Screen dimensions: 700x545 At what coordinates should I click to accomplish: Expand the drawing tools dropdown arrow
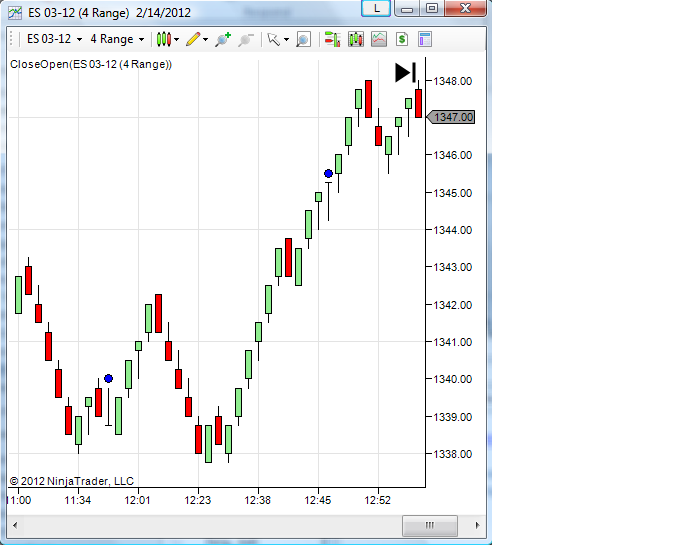[x=205, y=39]
